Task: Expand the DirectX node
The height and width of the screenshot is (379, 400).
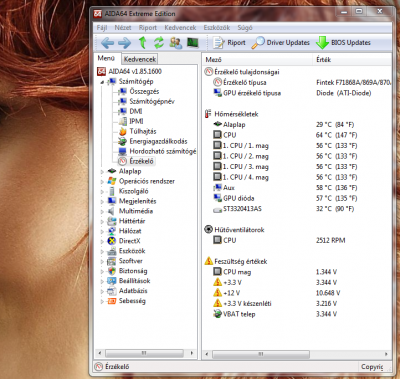Action: [102, 242]
